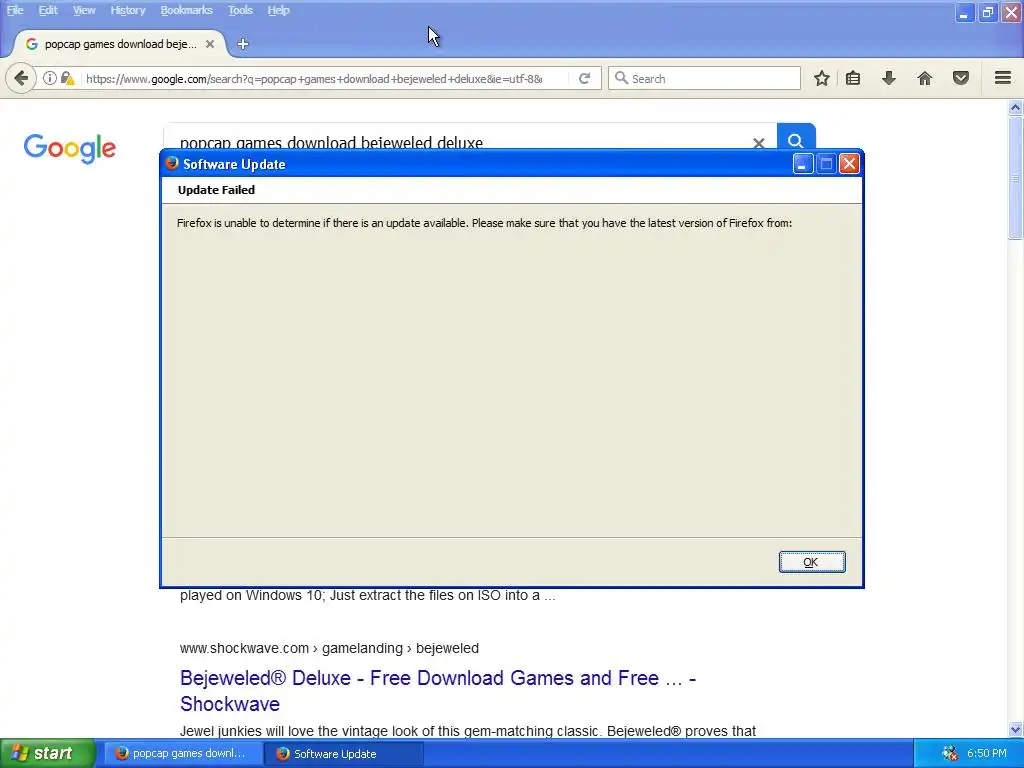Open the Edit menu
Screen dimensions: 1024x768
pos(48,10)
